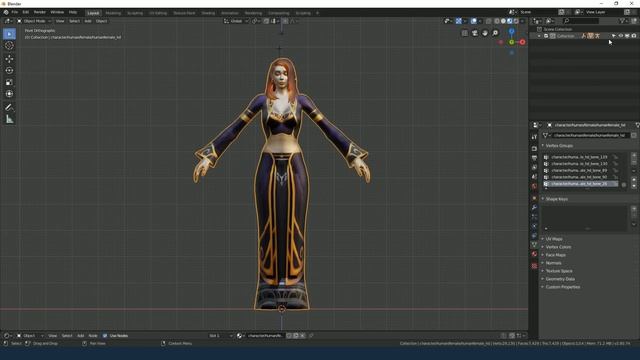Open the World properties tab
Viewport: 640px width, 360px height.
click(534, 186)
